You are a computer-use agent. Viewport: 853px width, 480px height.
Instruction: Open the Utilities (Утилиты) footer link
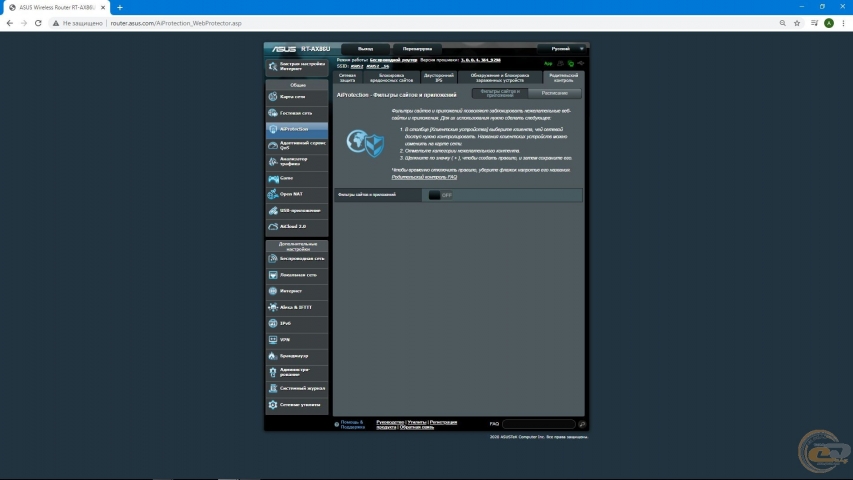[417, 422]
